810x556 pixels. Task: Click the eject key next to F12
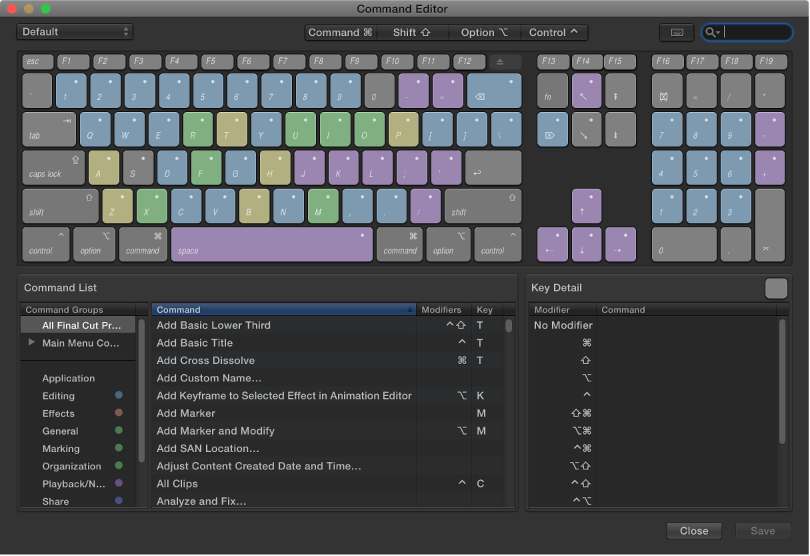(x=505, y=62)
